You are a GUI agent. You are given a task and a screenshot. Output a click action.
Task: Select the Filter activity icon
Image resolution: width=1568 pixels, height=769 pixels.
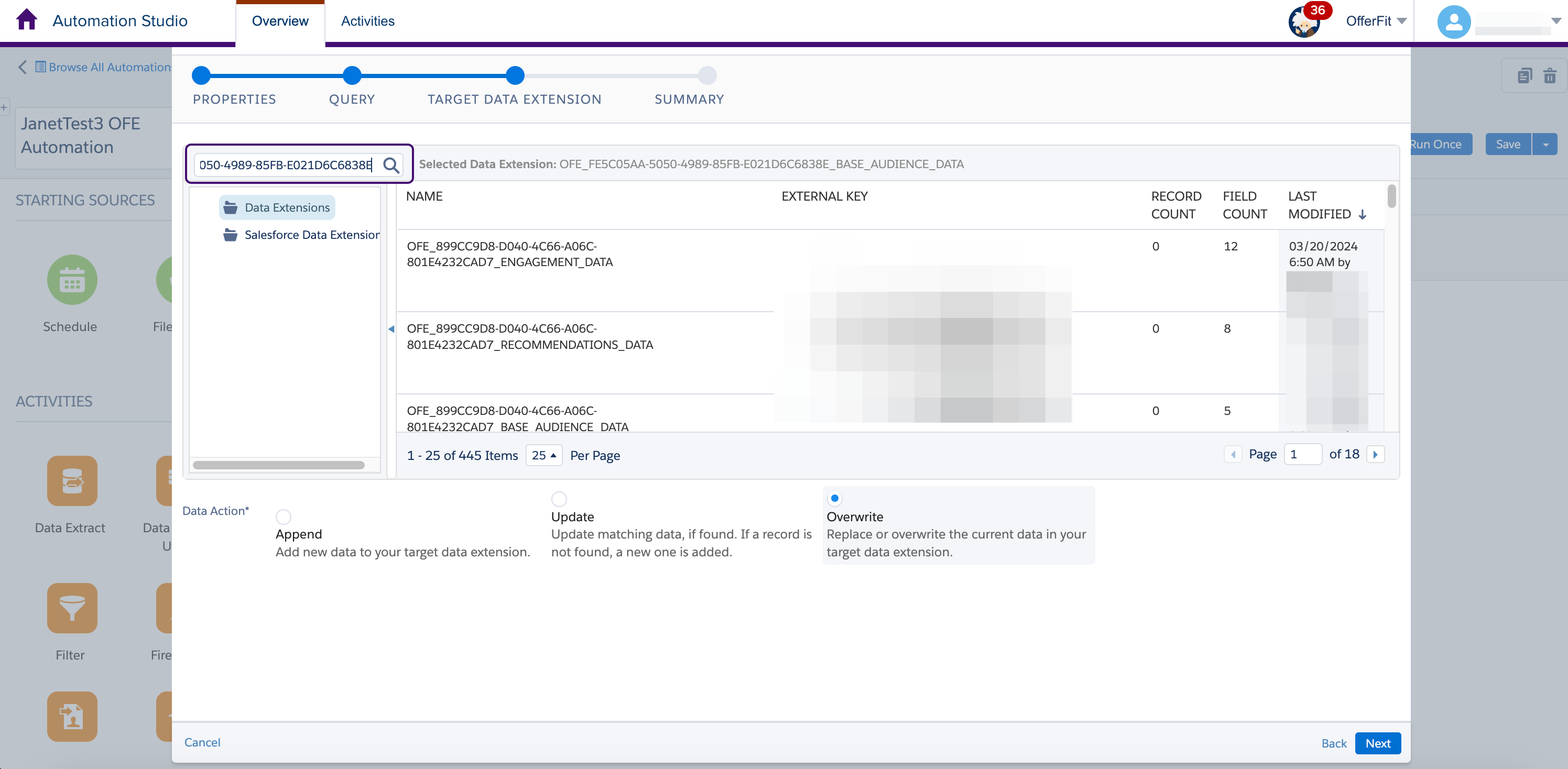72,608
